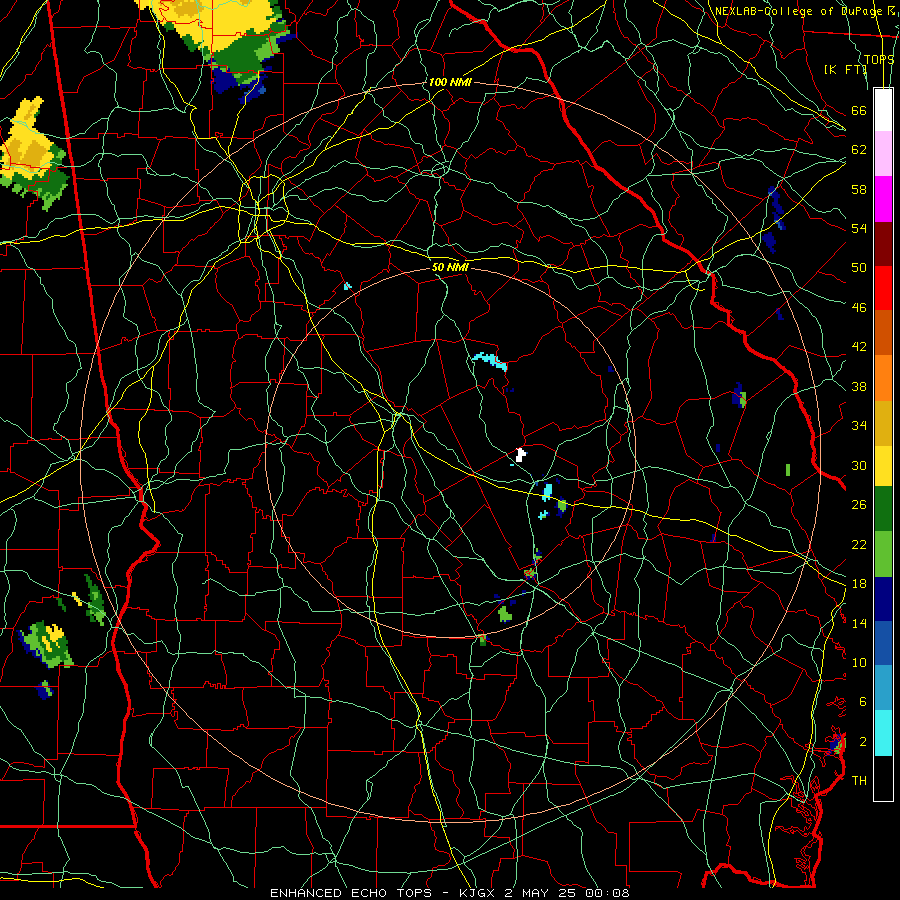This screenshot has width=900, height=900.
Task: Click the elongated cyan echo inside 50 NMI ring
Action: [490, 362]
